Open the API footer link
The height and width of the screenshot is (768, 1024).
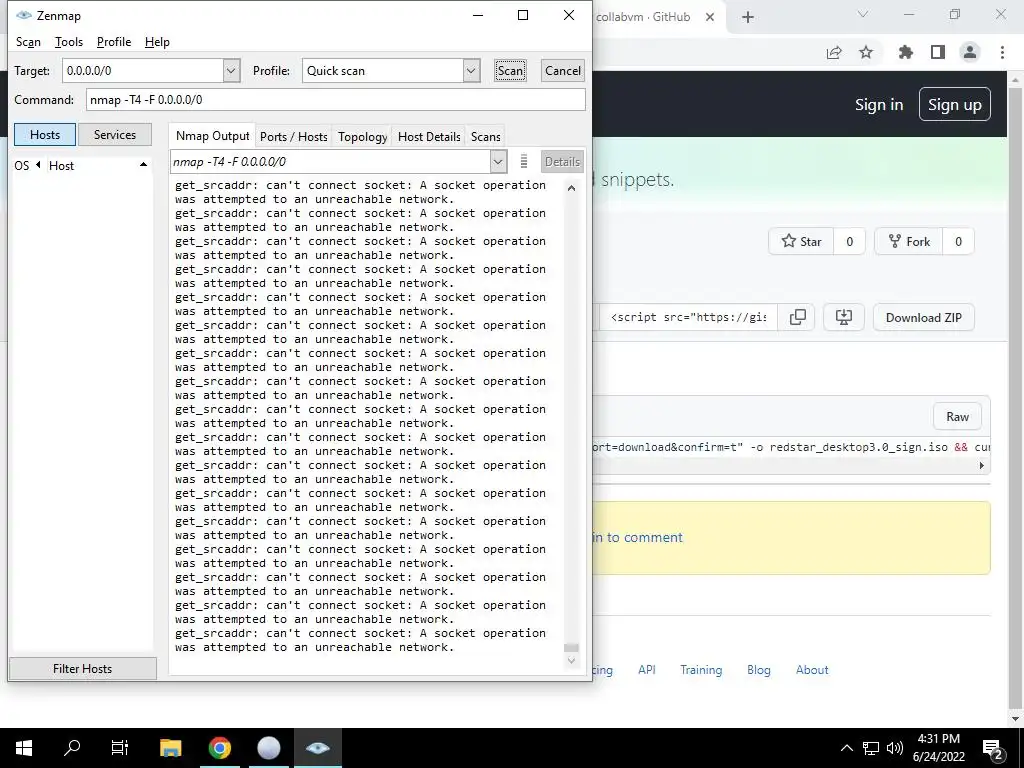point(647,669)
